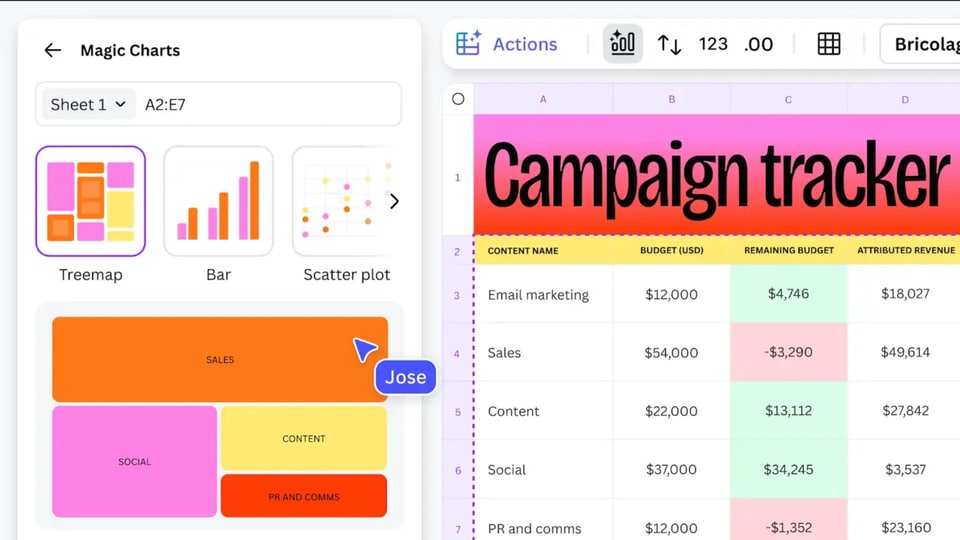Select row 2 header
Screen dimensions: 960x540
pos(457,251)
